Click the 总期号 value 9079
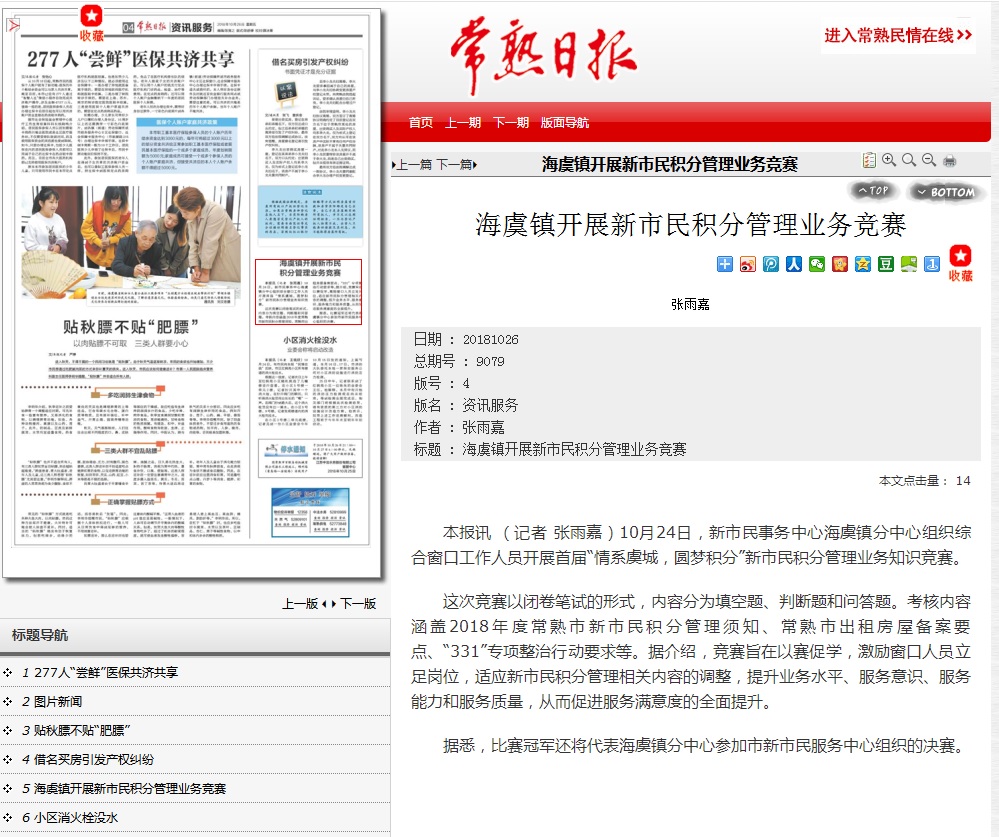 (490, 362)
